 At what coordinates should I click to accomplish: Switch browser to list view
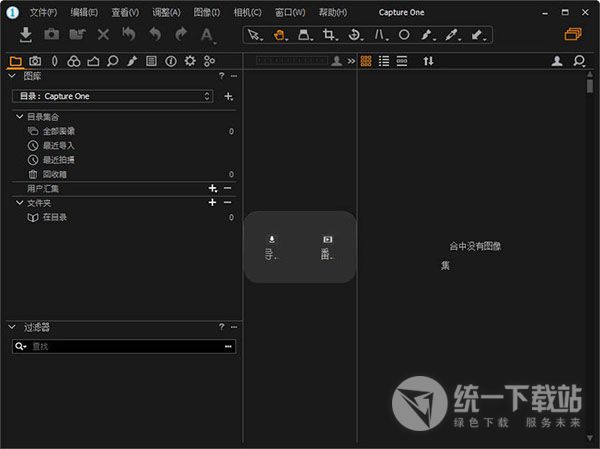pos(384,61)
